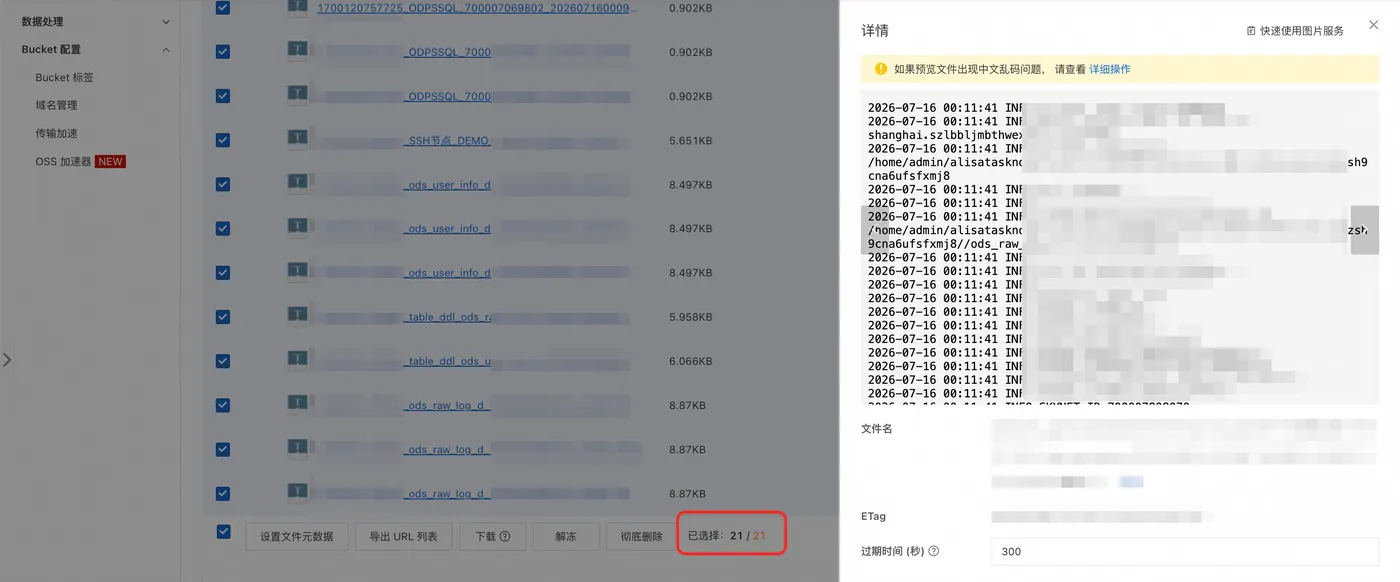Expand the collapsed left panel arrow
This screenshot has width=1400, height=582.
pos(7,360)
